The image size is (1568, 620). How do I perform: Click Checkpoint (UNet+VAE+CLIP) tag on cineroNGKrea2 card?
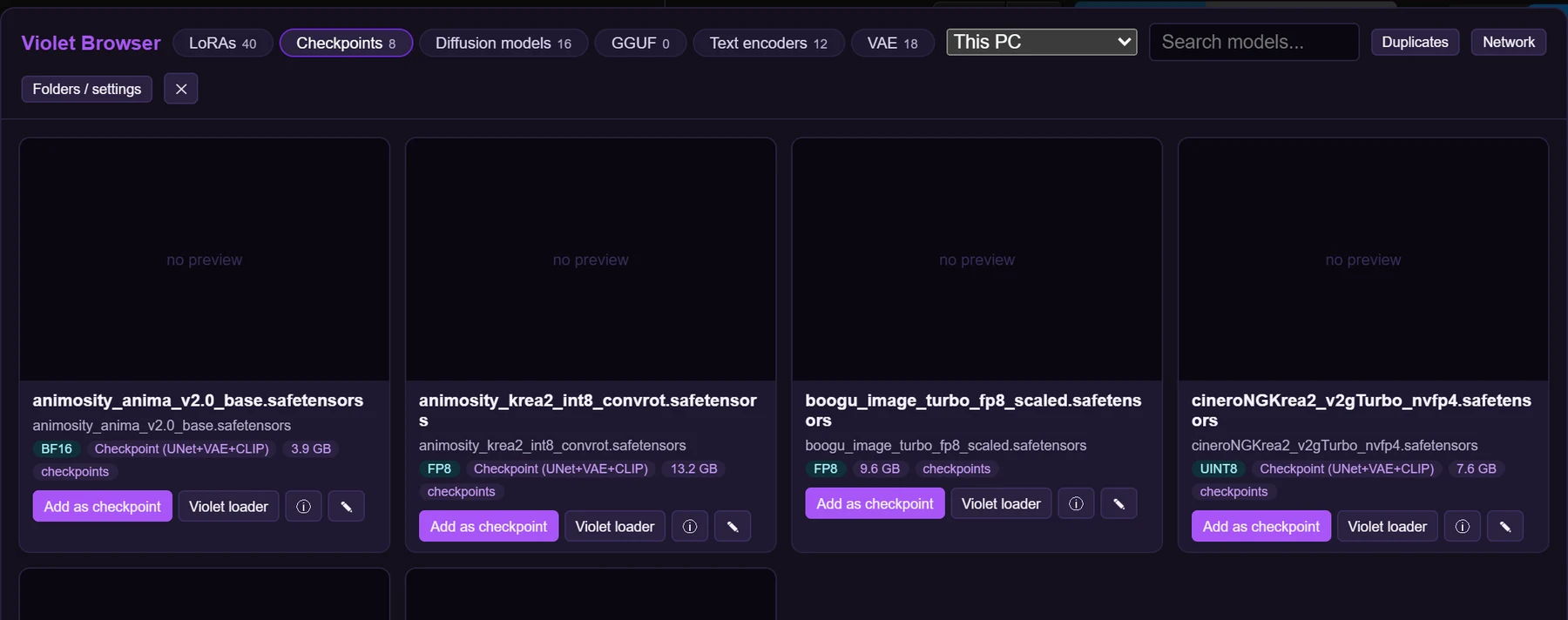point(1347,469)
